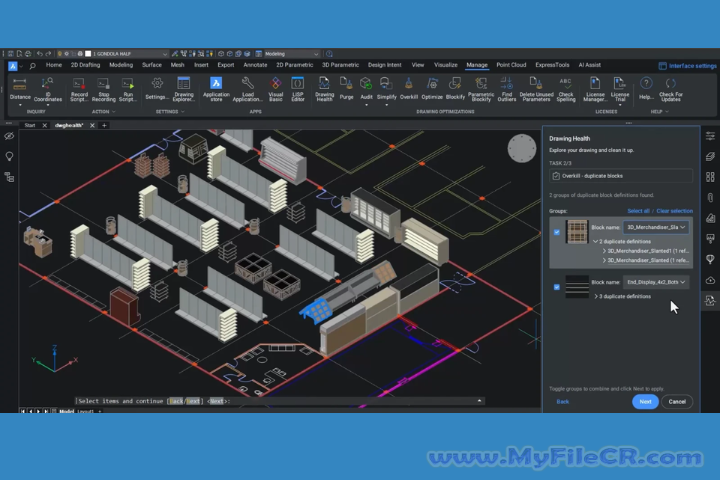The image size is (720, 480).
Task: Open Drawing Explorer
Action: click(x=184, y=89)
